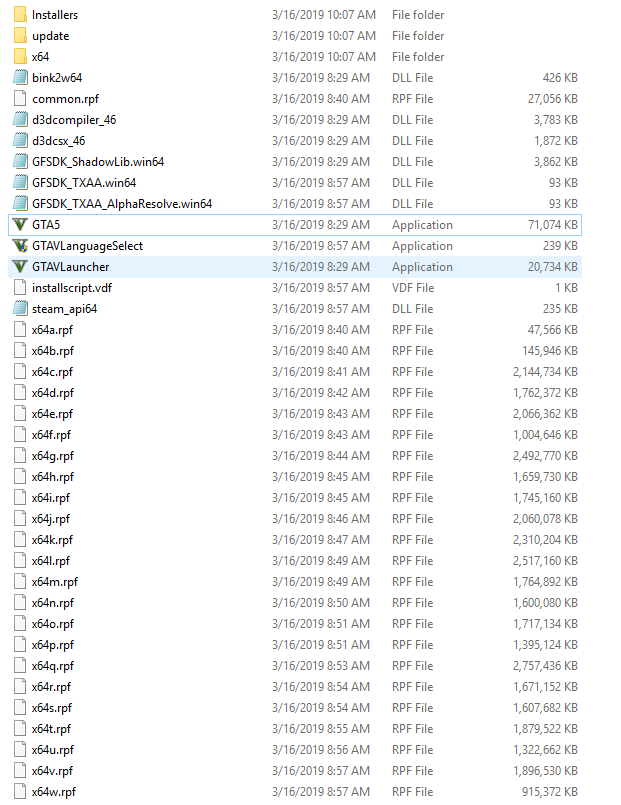Select the bink2w64 file name

[57, 78]
